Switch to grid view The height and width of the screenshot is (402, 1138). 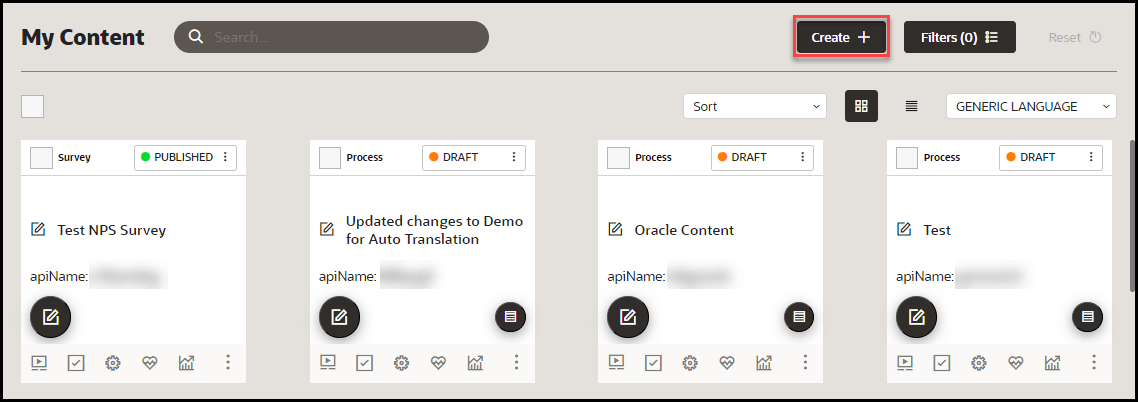(861, 106)
